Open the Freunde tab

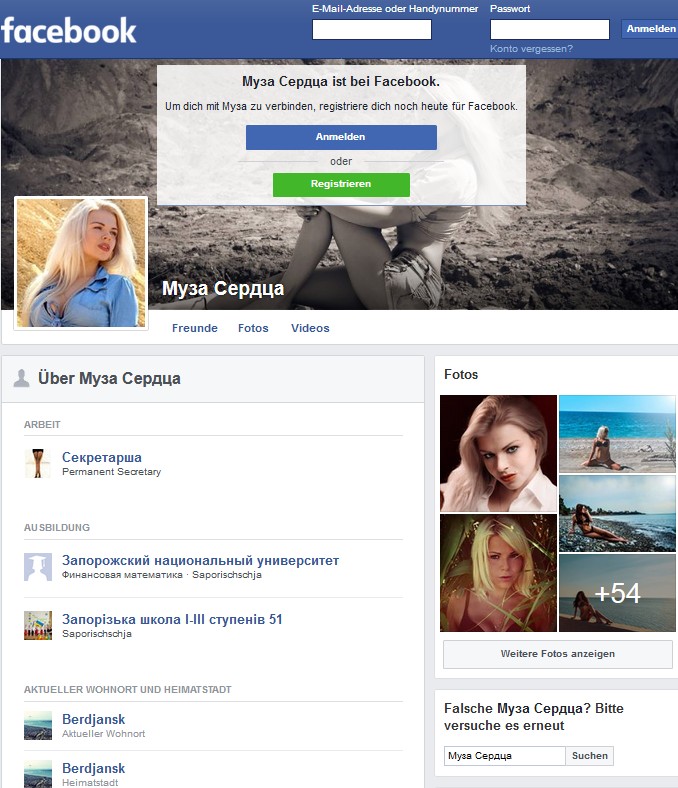coord(195,328)
